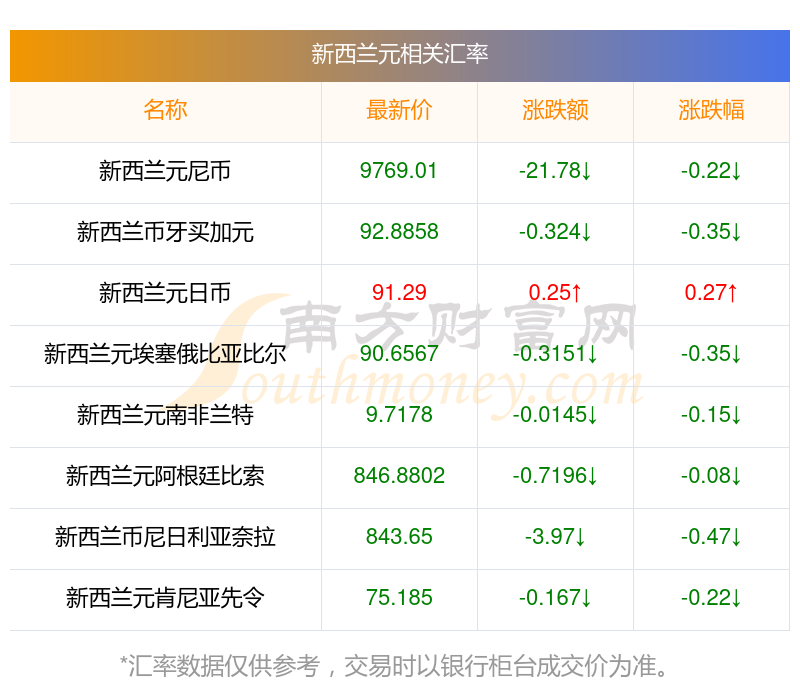This screenshot has width=800, height=697.
Task: Select the 新西兰元日币 row name
Action: [165, 293]
